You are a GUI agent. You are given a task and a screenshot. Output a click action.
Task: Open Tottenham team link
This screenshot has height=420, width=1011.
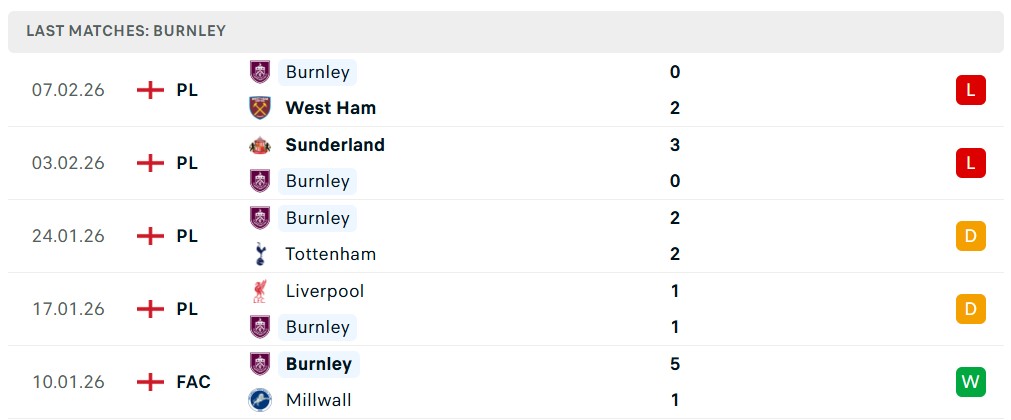[x=330, y=254]
